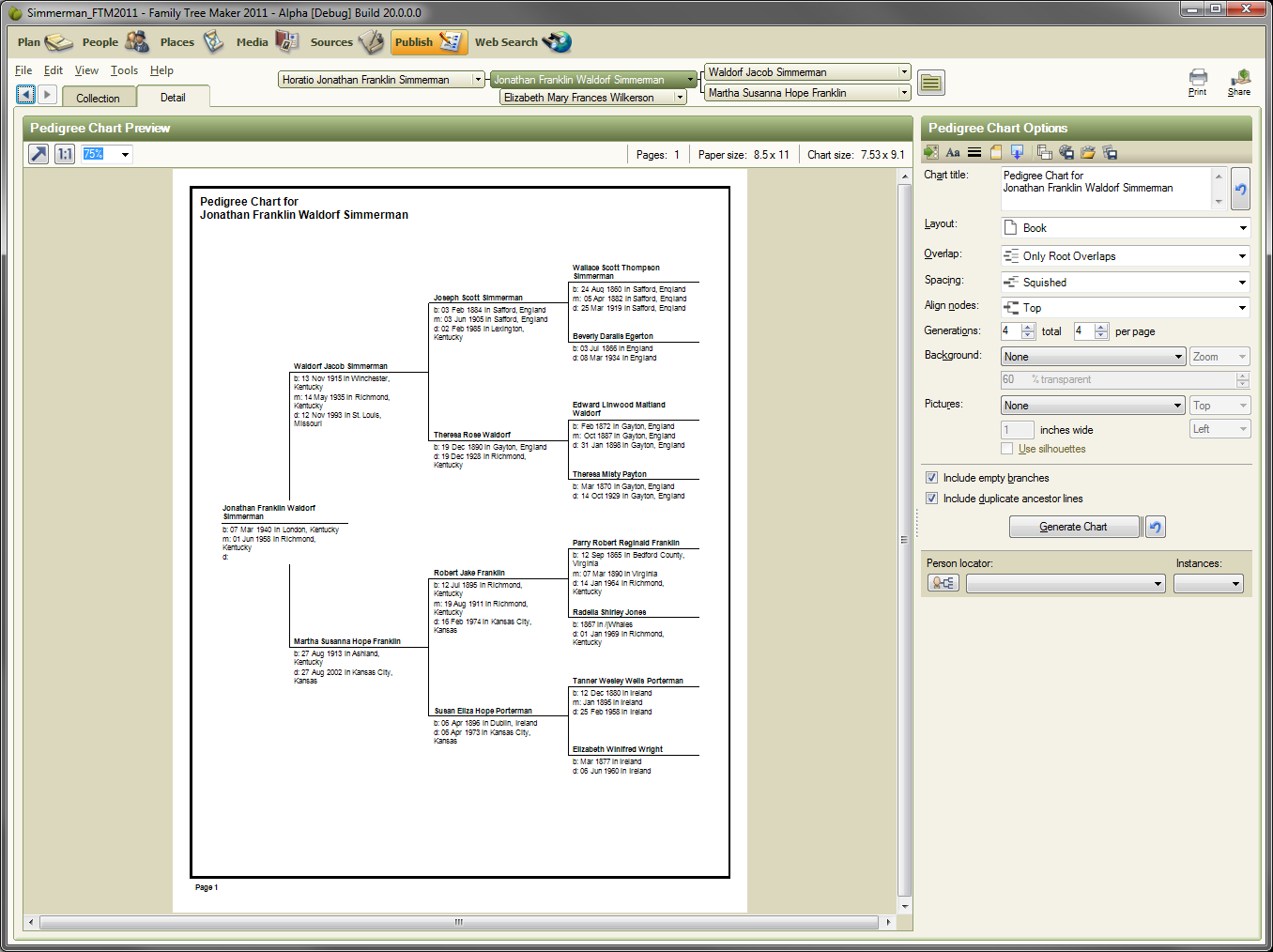
Task: Click the person locator icon button
Action: [x=943, y=583]
